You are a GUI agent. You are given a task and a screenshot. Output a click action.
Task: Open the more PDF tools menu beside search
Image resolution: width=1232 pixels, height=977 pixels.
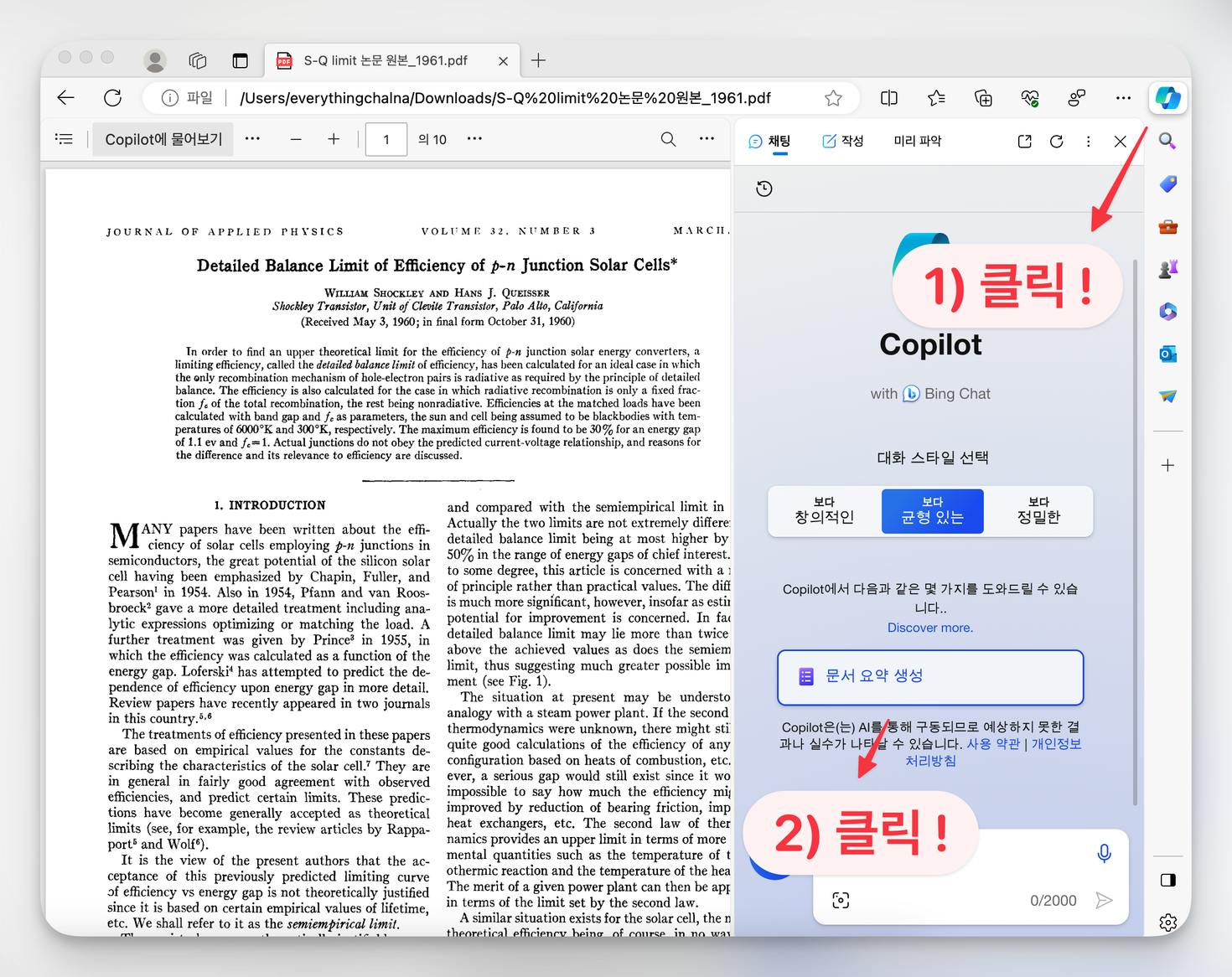coord(707,139)
